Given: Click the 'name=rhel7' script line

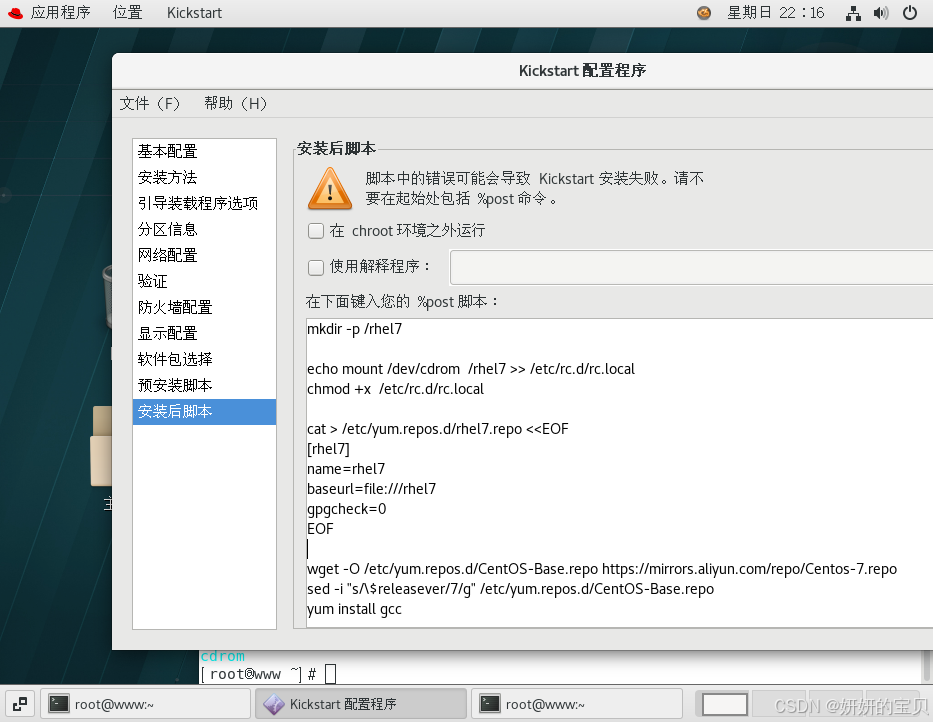Looking at the screenshot, I should (x=346, y=469).
